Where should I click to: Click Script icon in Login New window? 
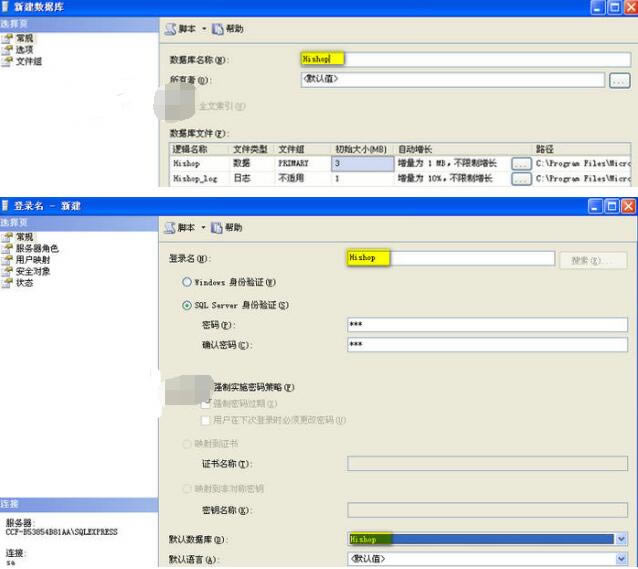(x=169, y=228)
